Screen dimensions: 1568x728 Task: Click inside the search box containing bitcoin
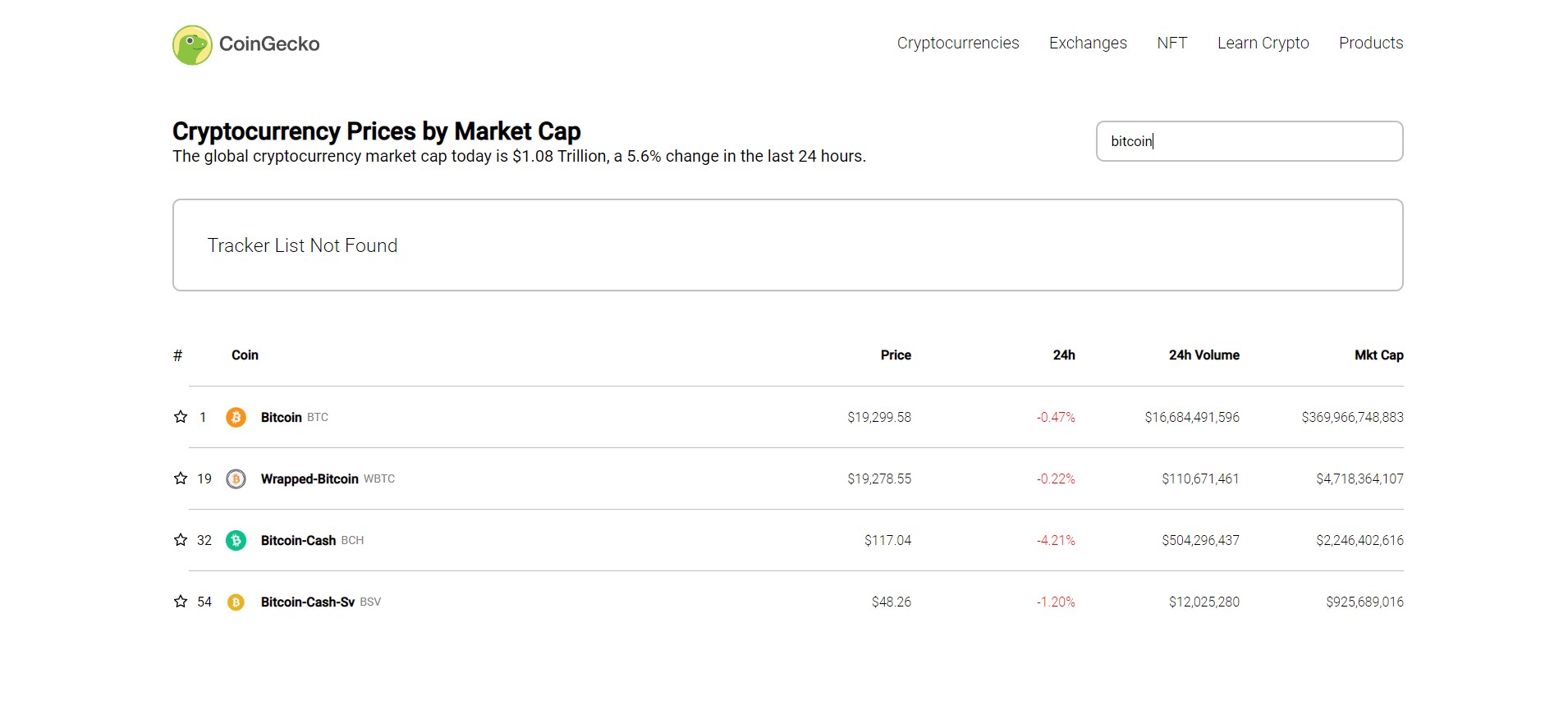tap(1249, 141)
